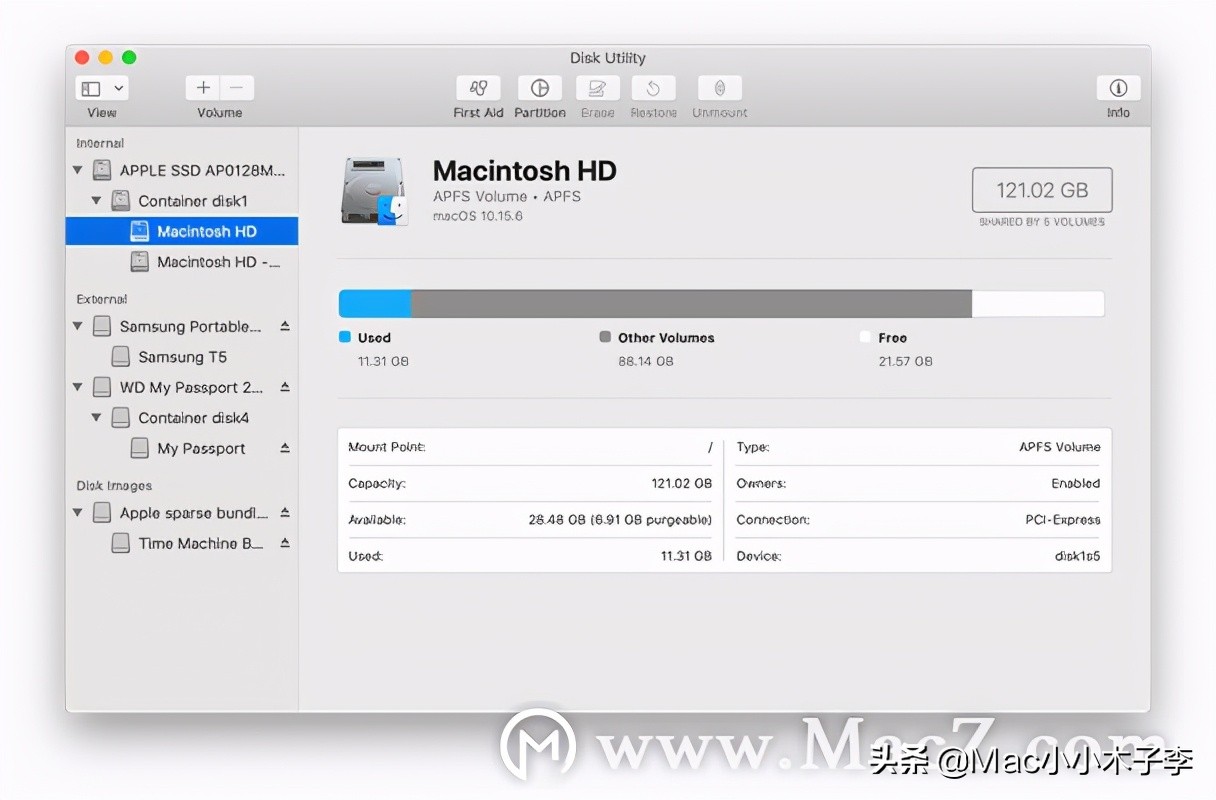1216x800 pixels.
Task: Open the Partition tool
Action: (539, 88)
